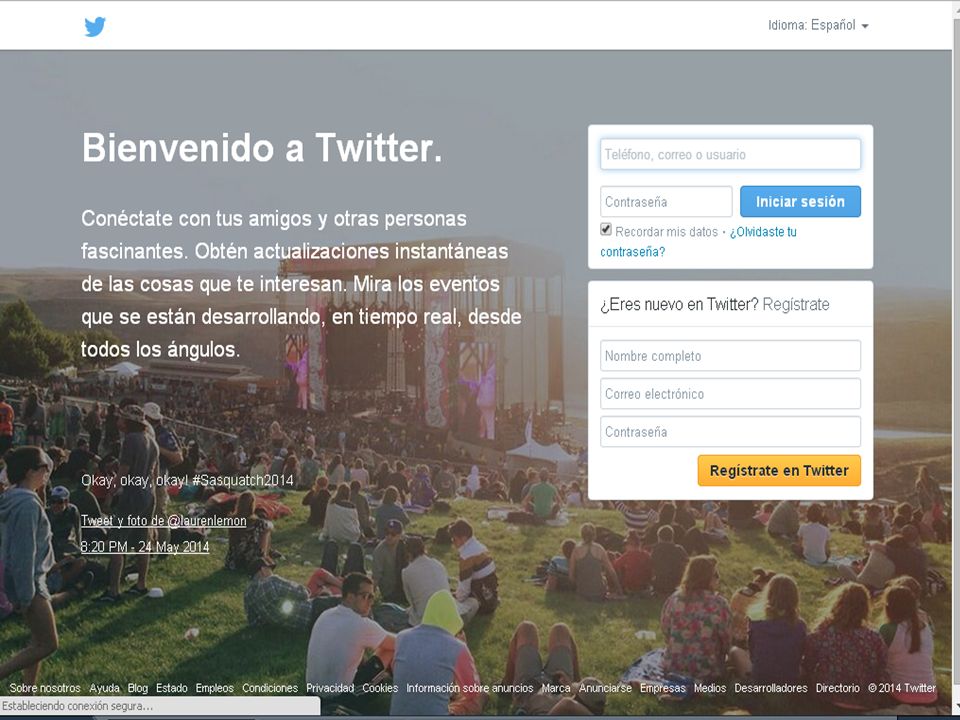Click the Twitter bird logo

coord(95,26)
